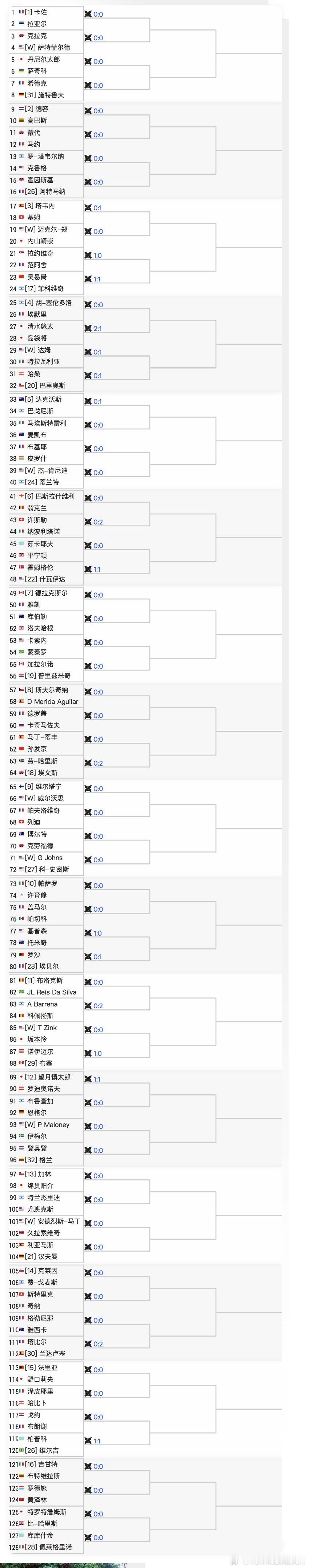Click head-to-head rackets icon beside 塔韦内 match
The width and height of the screenshot is (309, 1568).
(x=88, y=208)
